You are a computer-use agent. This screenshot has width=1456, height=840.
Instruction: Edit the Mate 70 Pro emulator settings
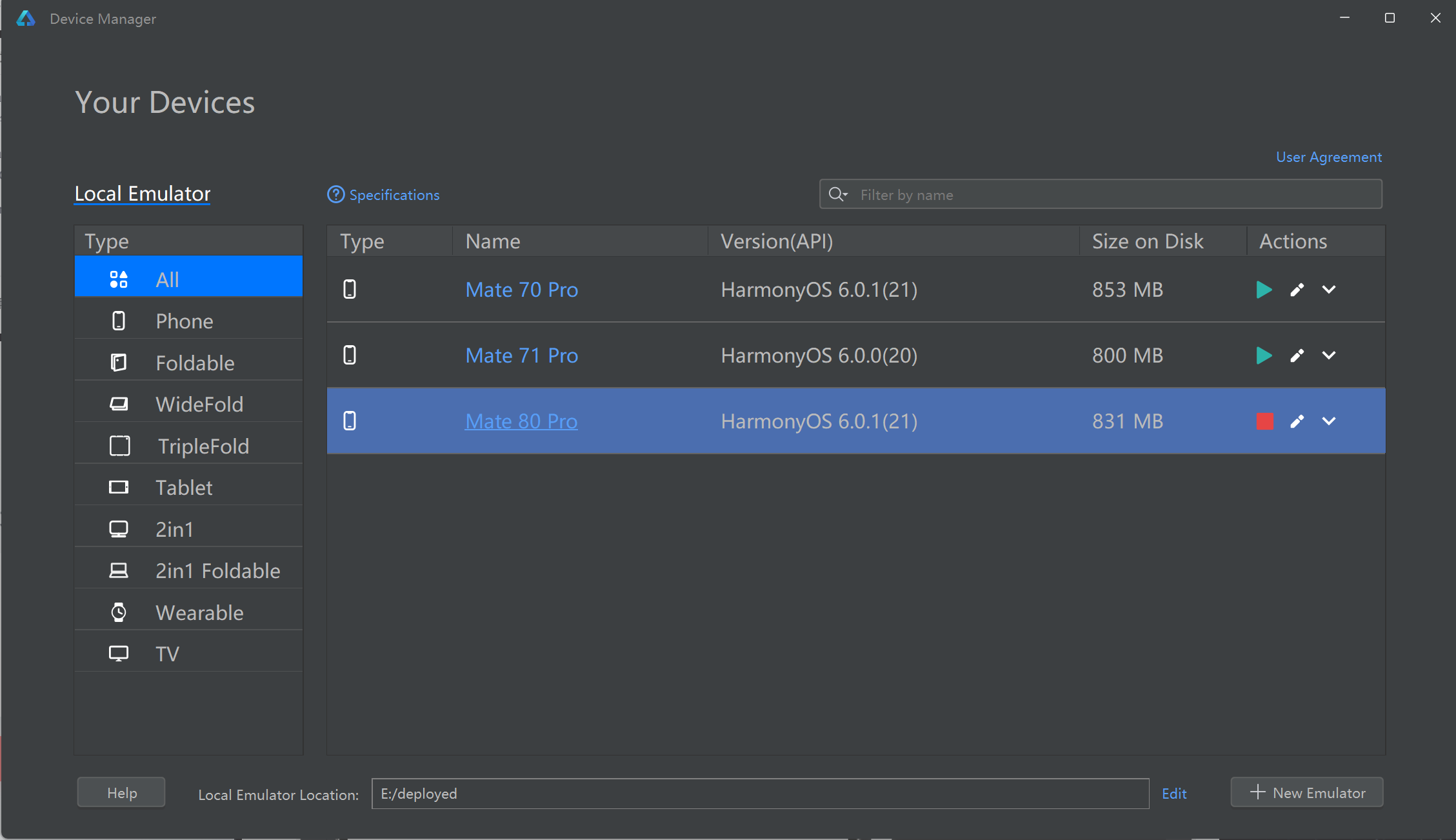[1297, 290]
